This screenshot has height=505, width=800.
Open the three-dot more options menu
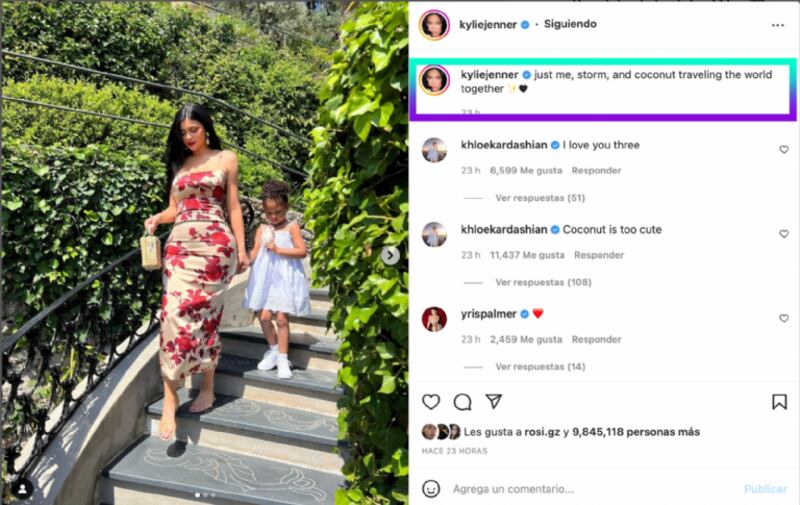tap(778, 25)
